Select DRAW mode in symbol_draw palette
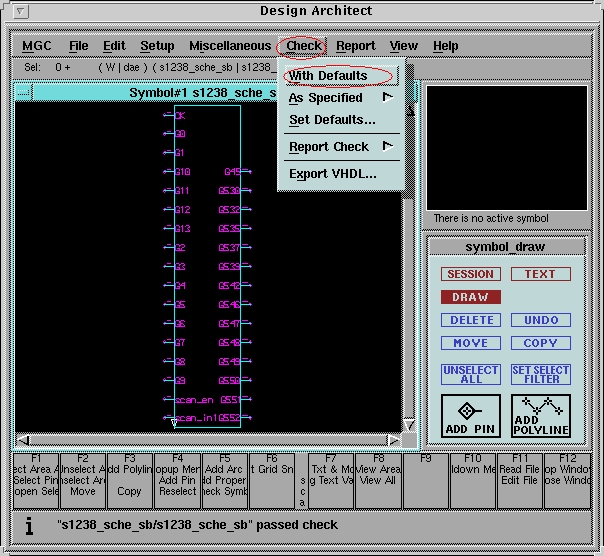The image size is (604, 556). [x=470, y=297]
